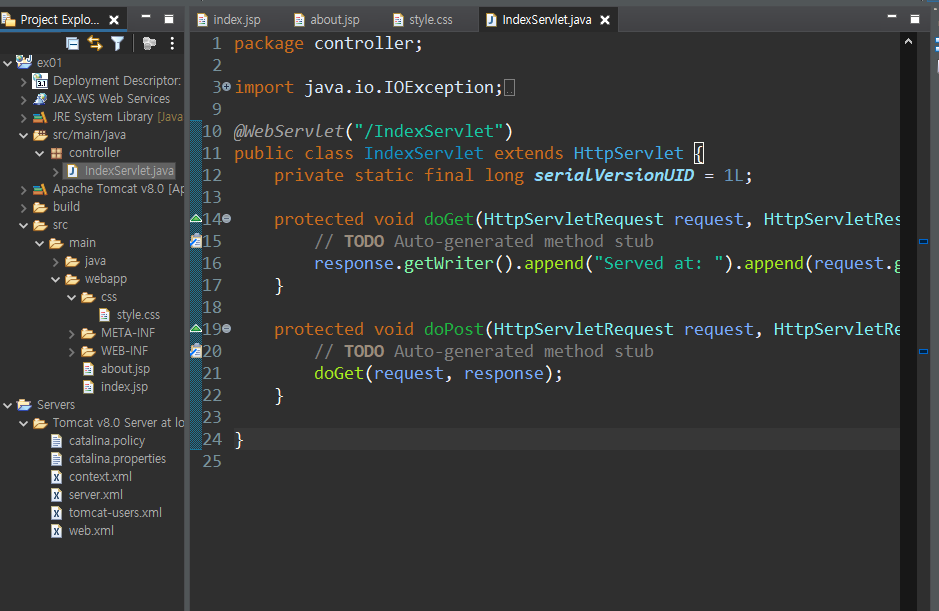This screenshot has width=939, height=611.
Task: Expand the WEB-INF folder
Action: click(x=72, y=352)
